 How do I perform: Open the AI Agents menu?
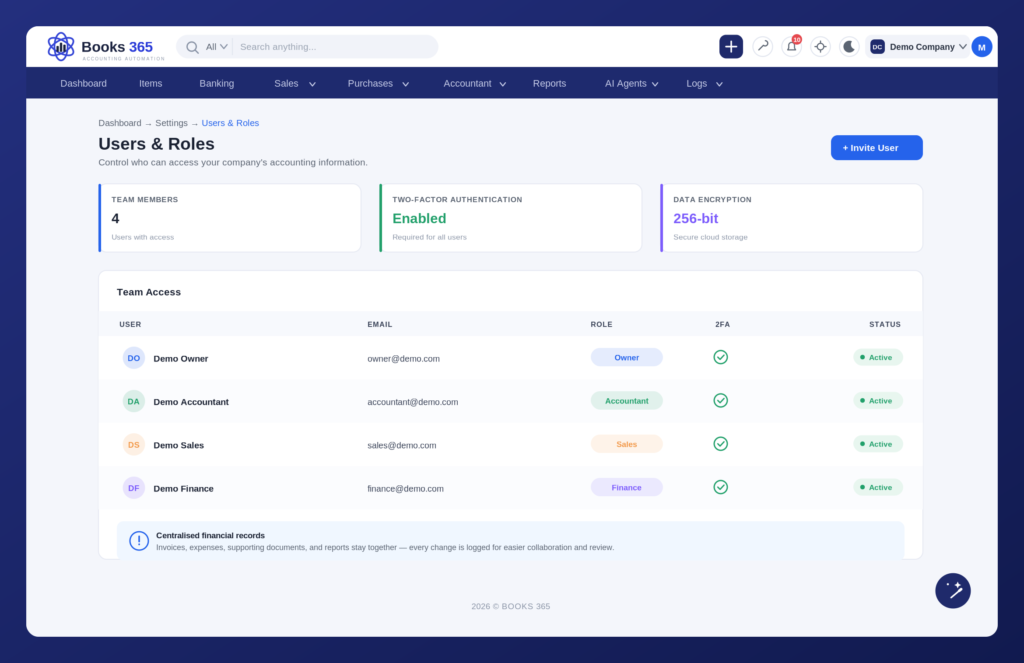tap(632, 84)
